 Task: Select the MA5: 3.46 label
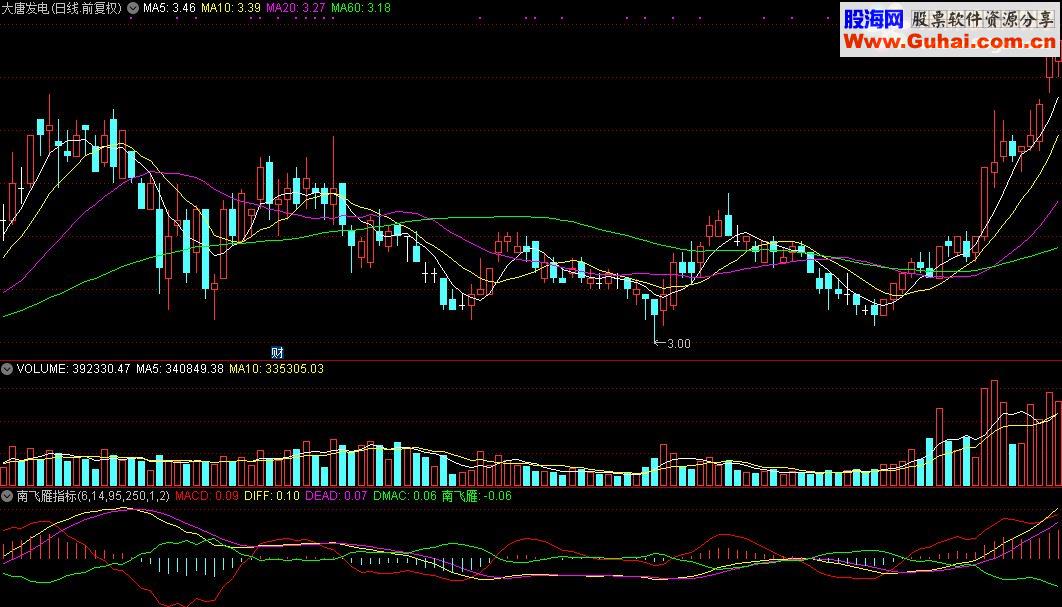point(169,8)
